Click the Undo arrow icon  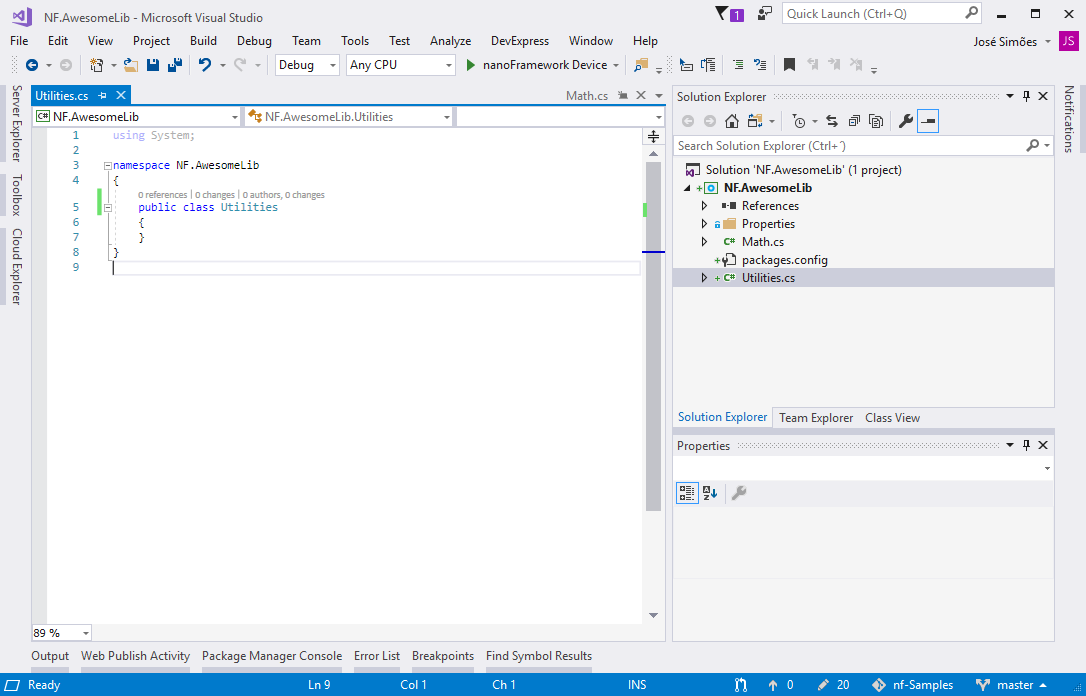tap(205, 65)
